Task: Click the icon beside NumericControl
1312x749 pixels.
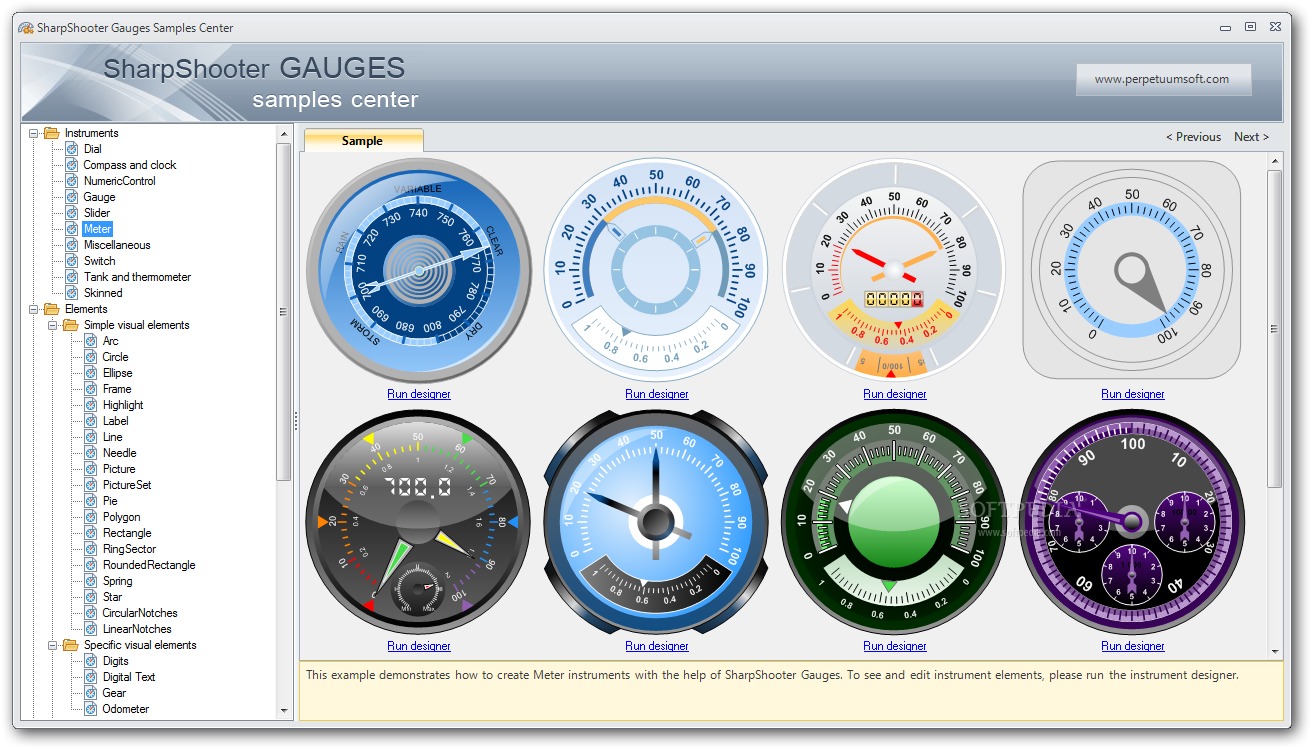Action: [72, 181]
